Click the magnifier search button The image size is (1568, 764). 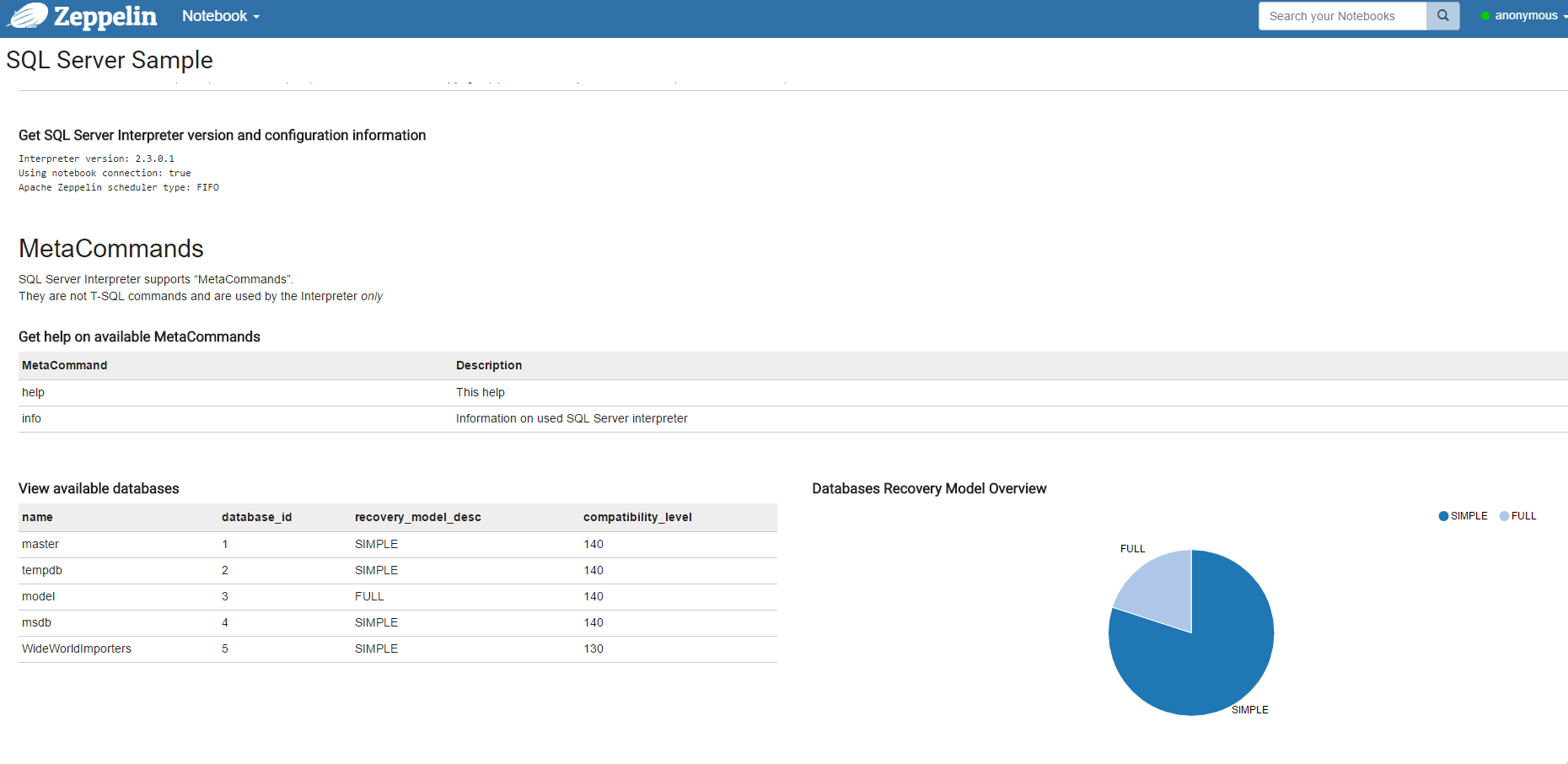tap(1442, 16)
